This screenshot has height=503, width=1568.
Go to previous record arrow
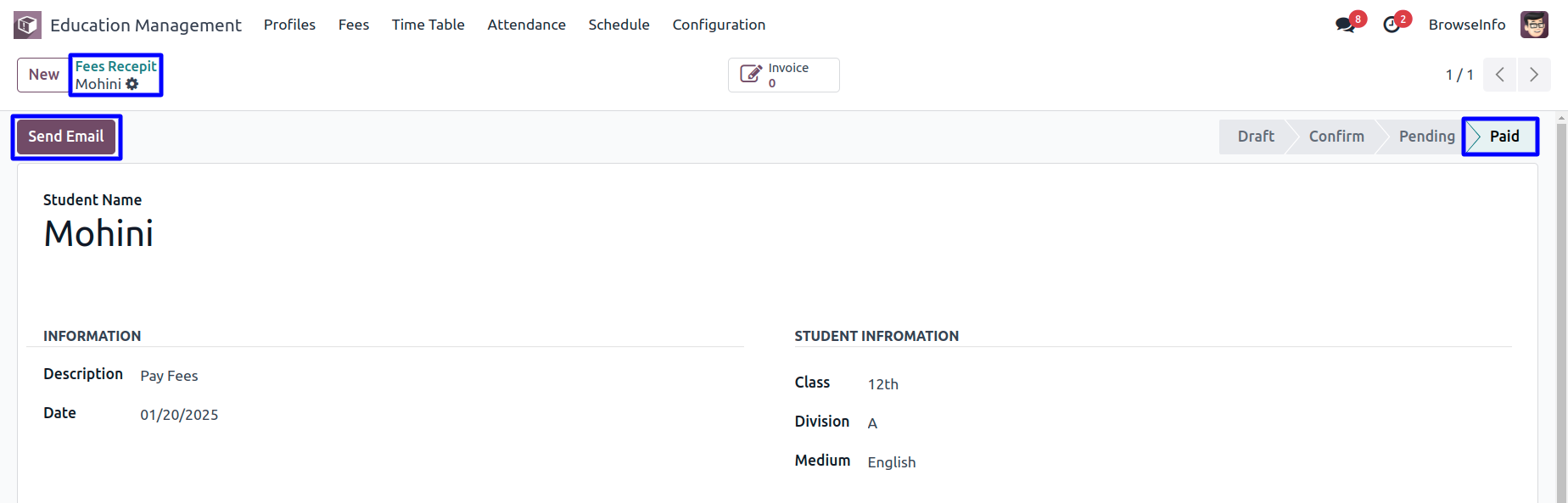[x=1500, y=75]
